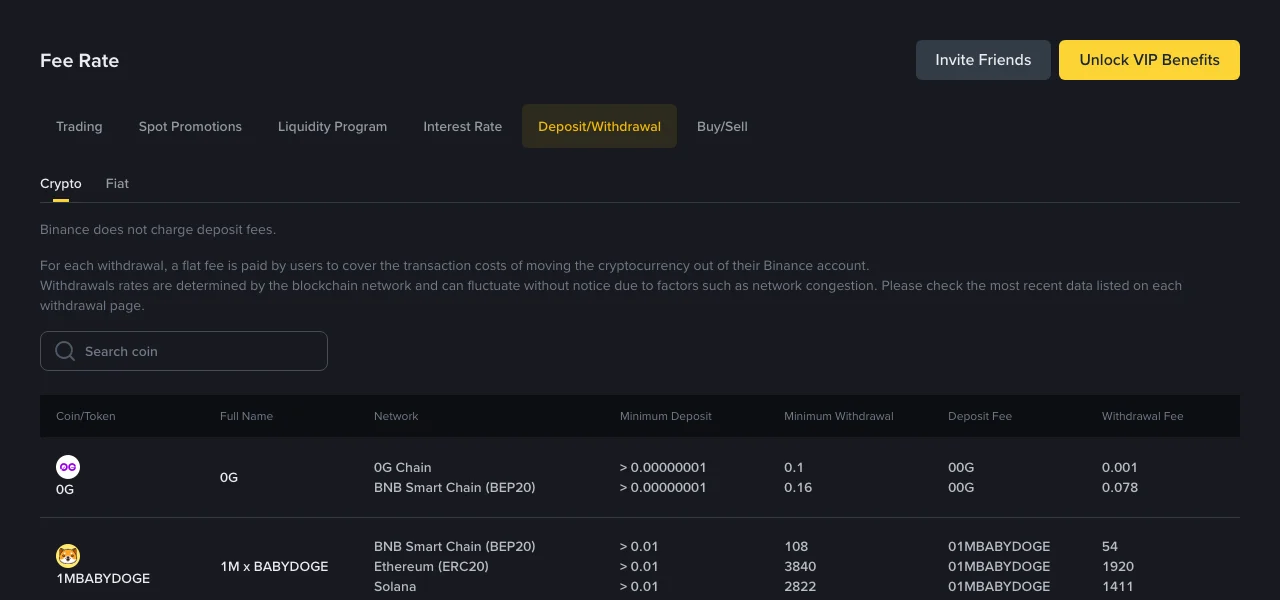Click the 1411 withdrawal fee value
1280x600 pixels.
pos(1117,586)
